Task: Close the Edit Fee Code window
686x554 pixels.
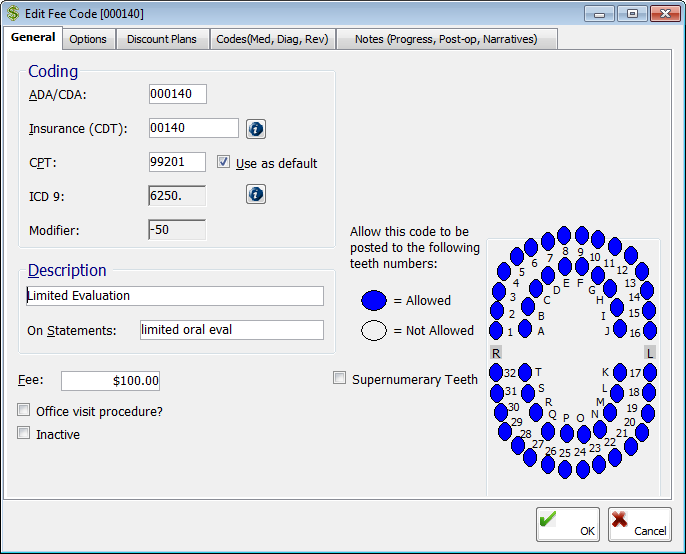Action: click(665, 14)
